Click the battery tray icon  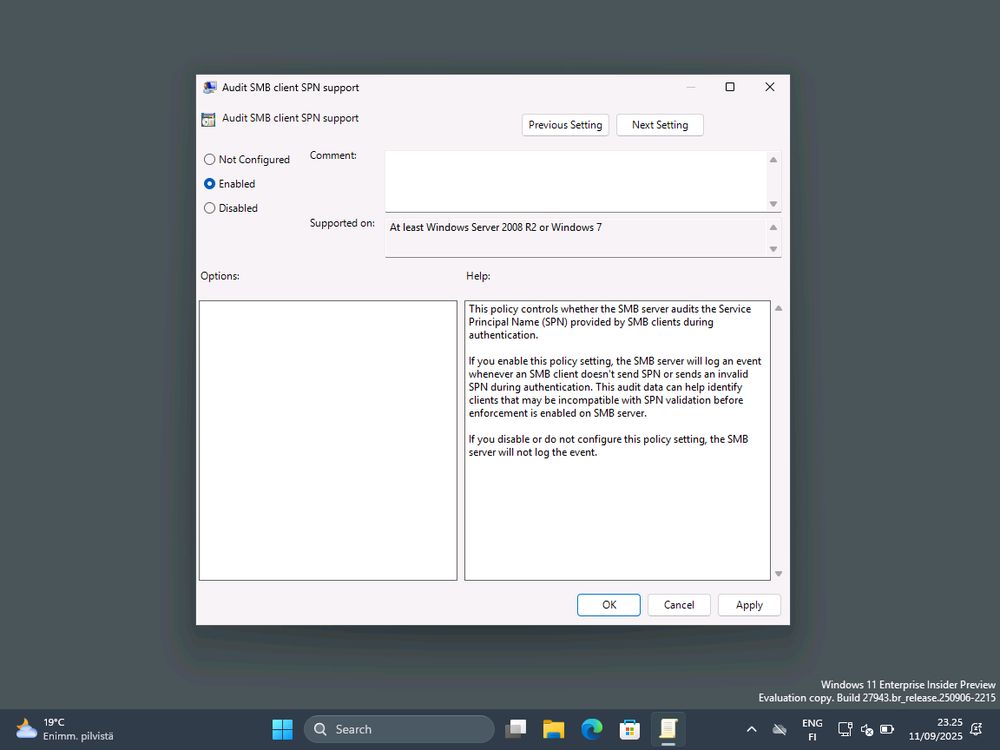887,729
